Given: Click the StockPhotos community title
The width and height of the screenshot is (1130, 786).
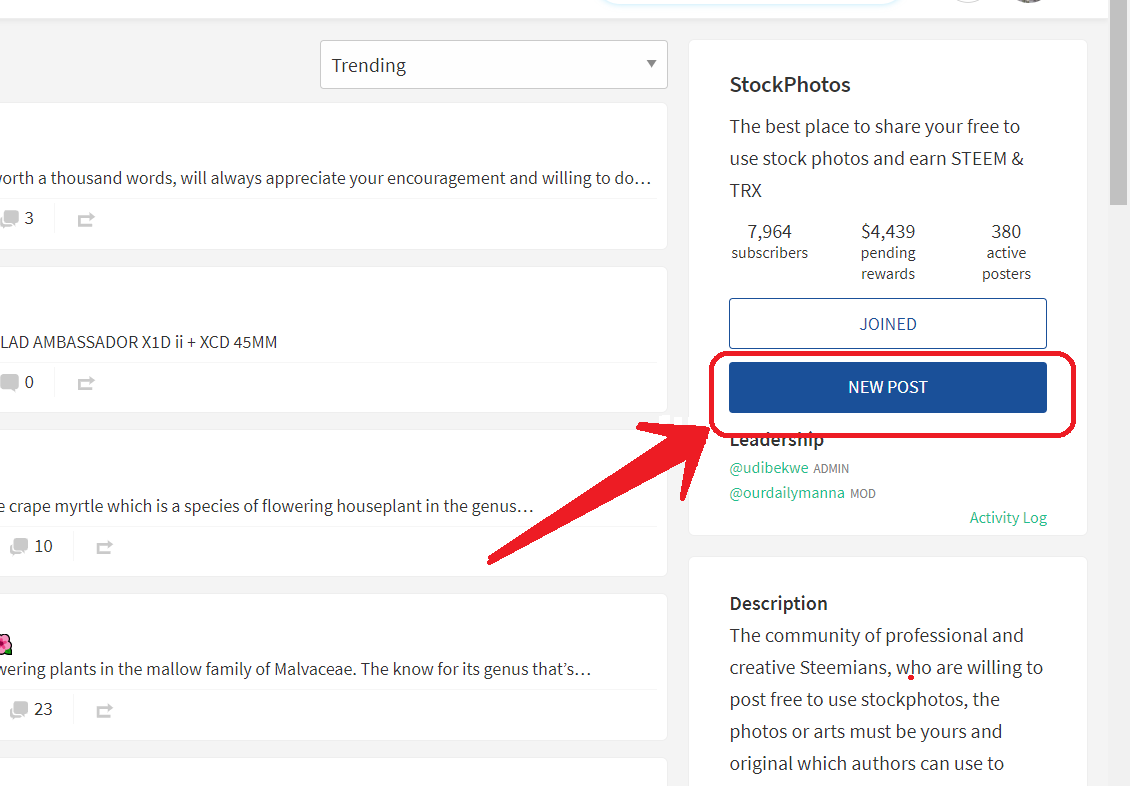Looking at the screenshot, I should pyautogui.click(x=790, y=85).
